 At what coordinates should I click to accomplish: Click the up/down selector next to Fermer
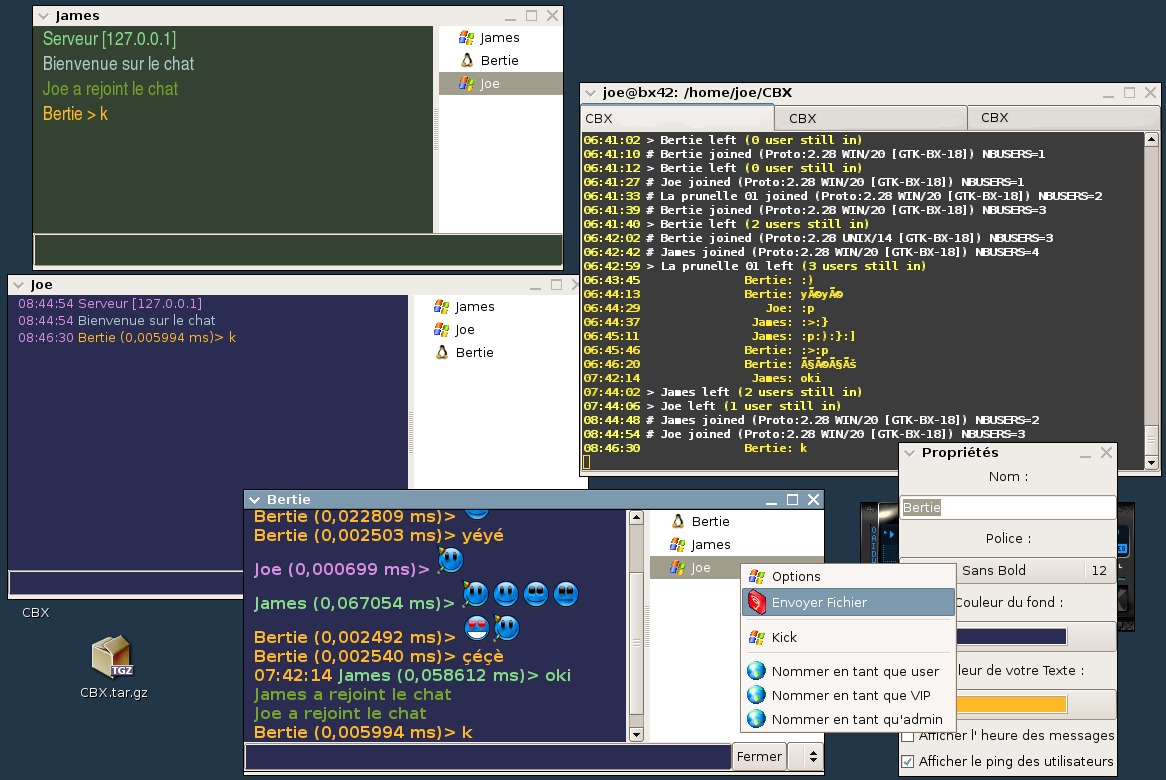tap(813, 757)
